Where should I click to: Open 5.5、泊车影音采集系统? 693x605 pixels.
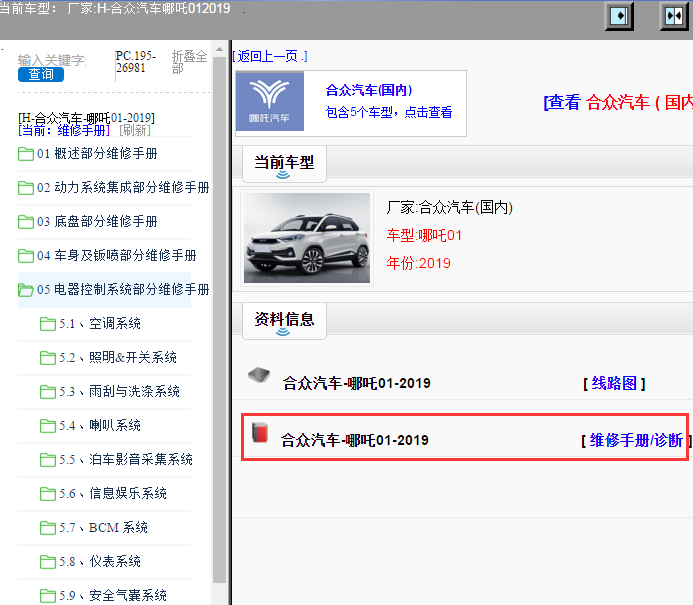point(126,460)
